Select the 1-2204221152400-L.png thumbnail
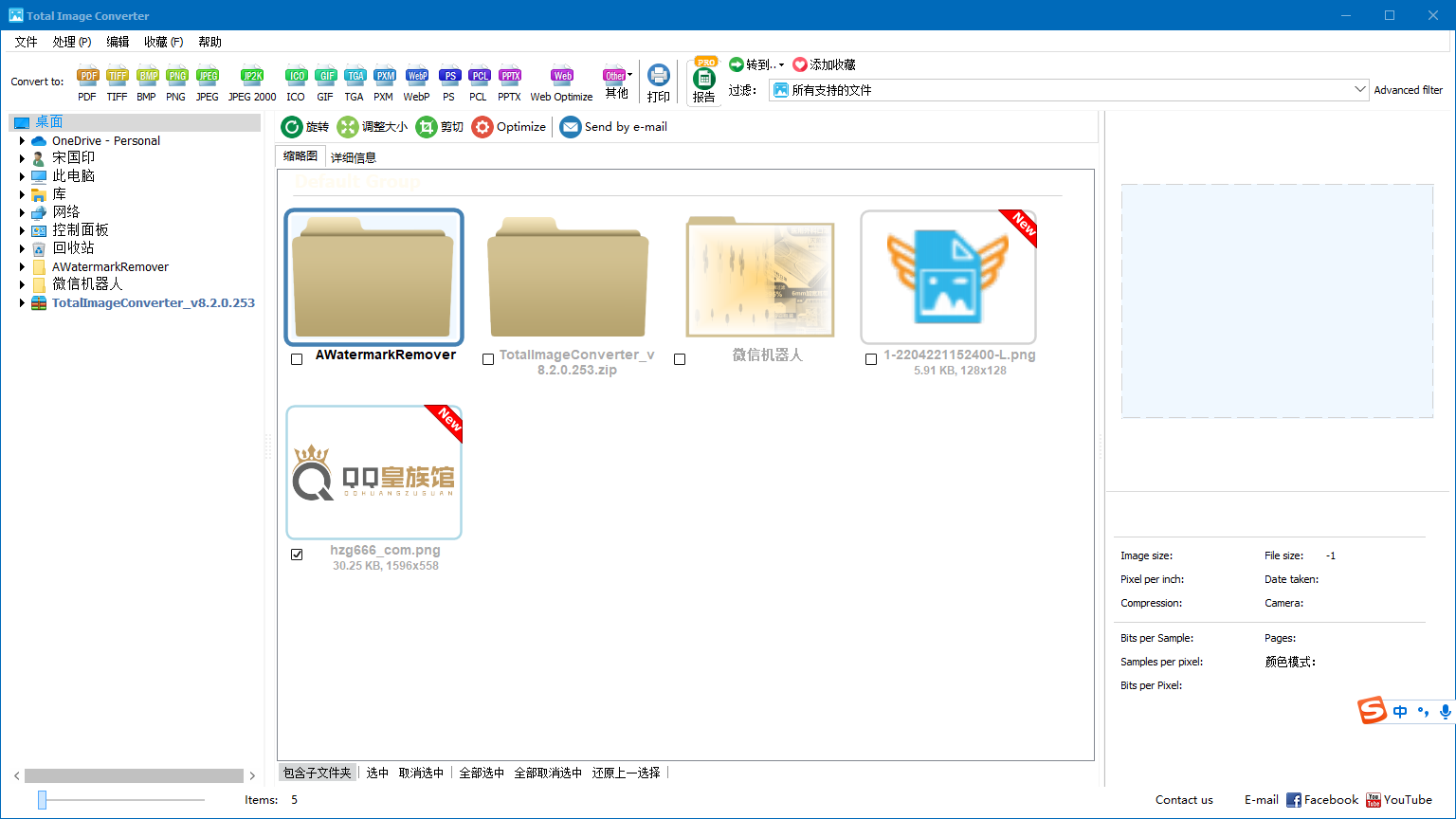Viewport: 1456px width, 819px height. [x=948, y=277]
